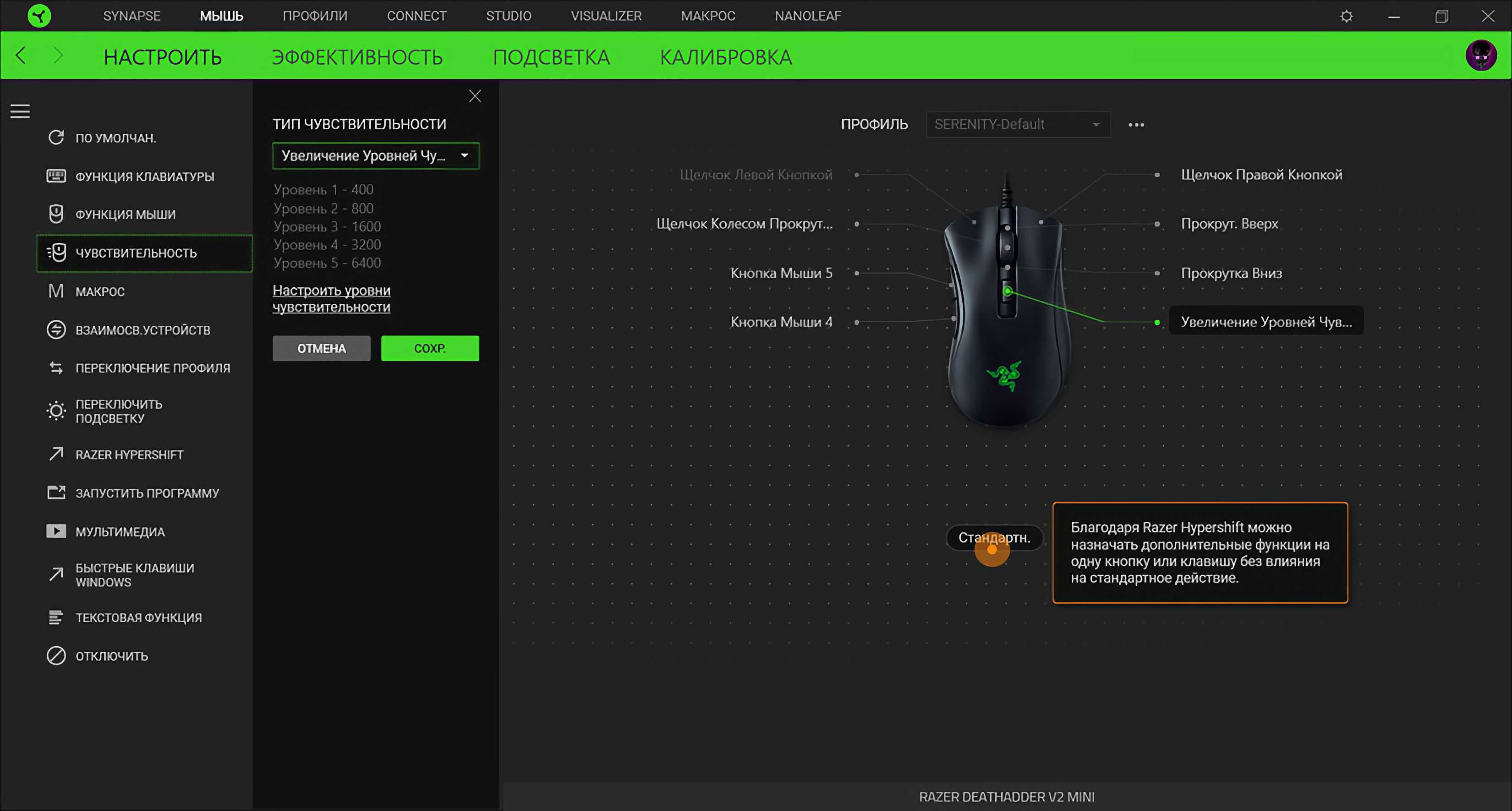Choose Взаимосв. устройств icon

tap(56, 329)
